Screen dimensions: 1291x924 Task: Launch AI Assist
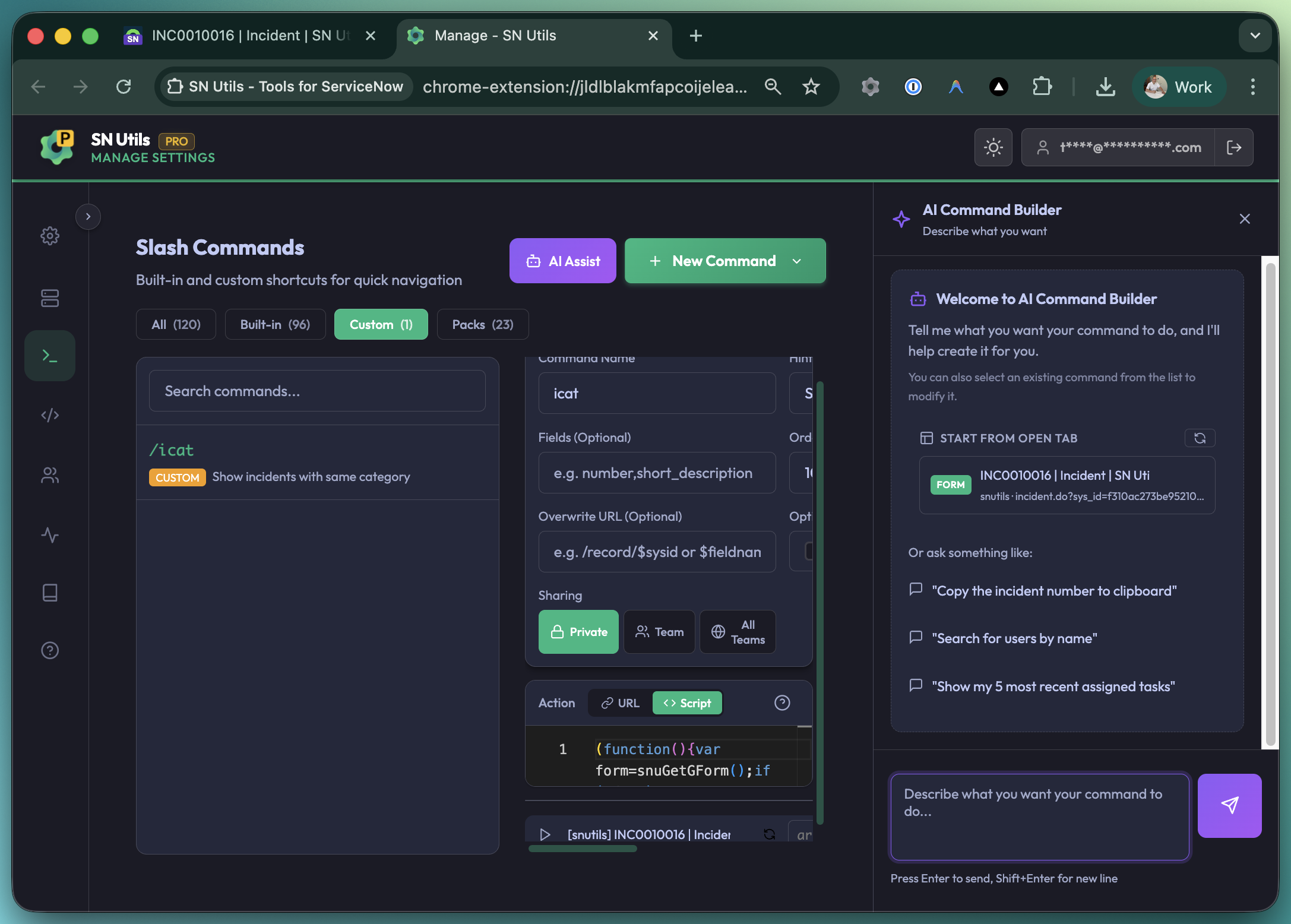[x=562, y=261]
